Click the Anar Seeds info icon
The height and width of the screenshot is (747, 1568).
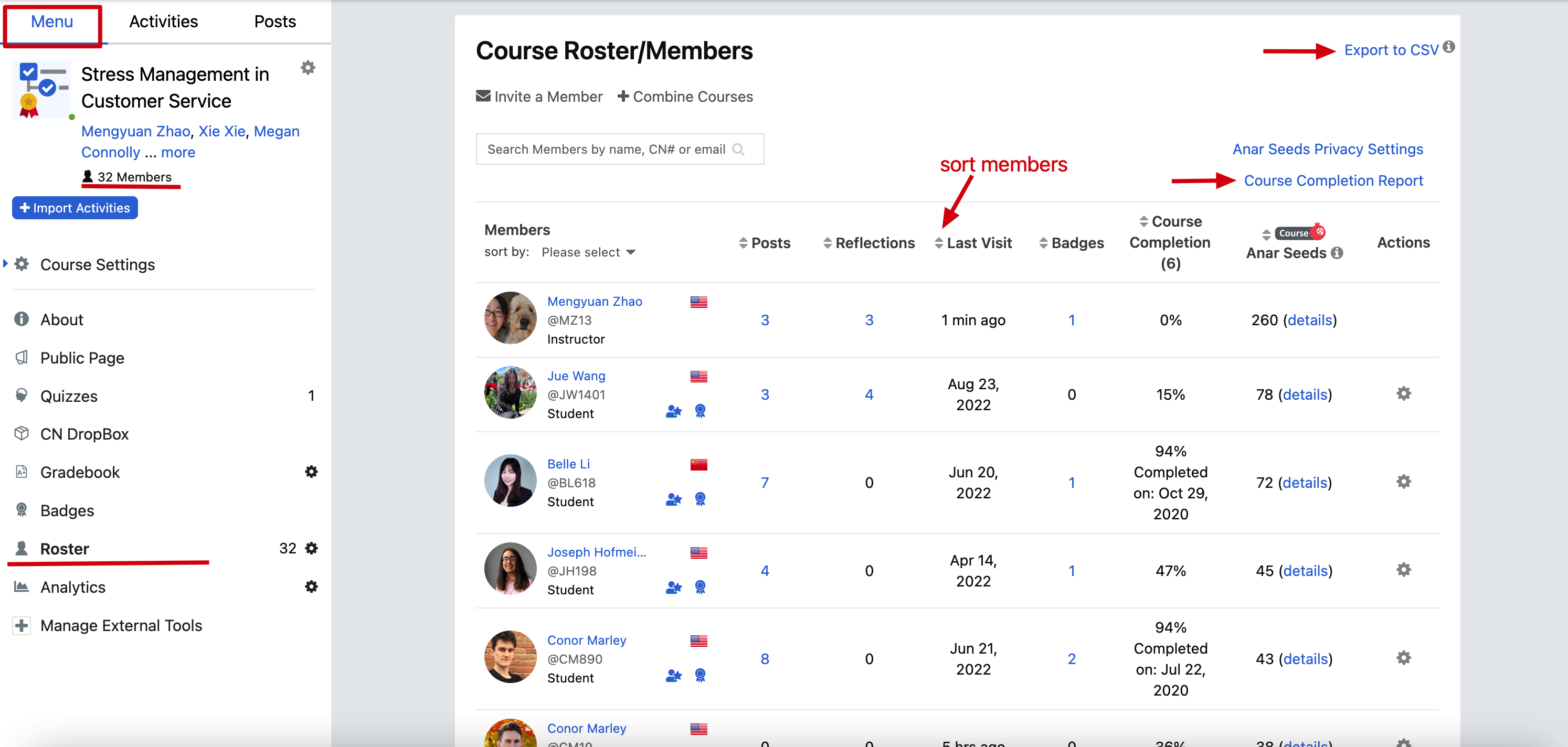(1337, 253)
